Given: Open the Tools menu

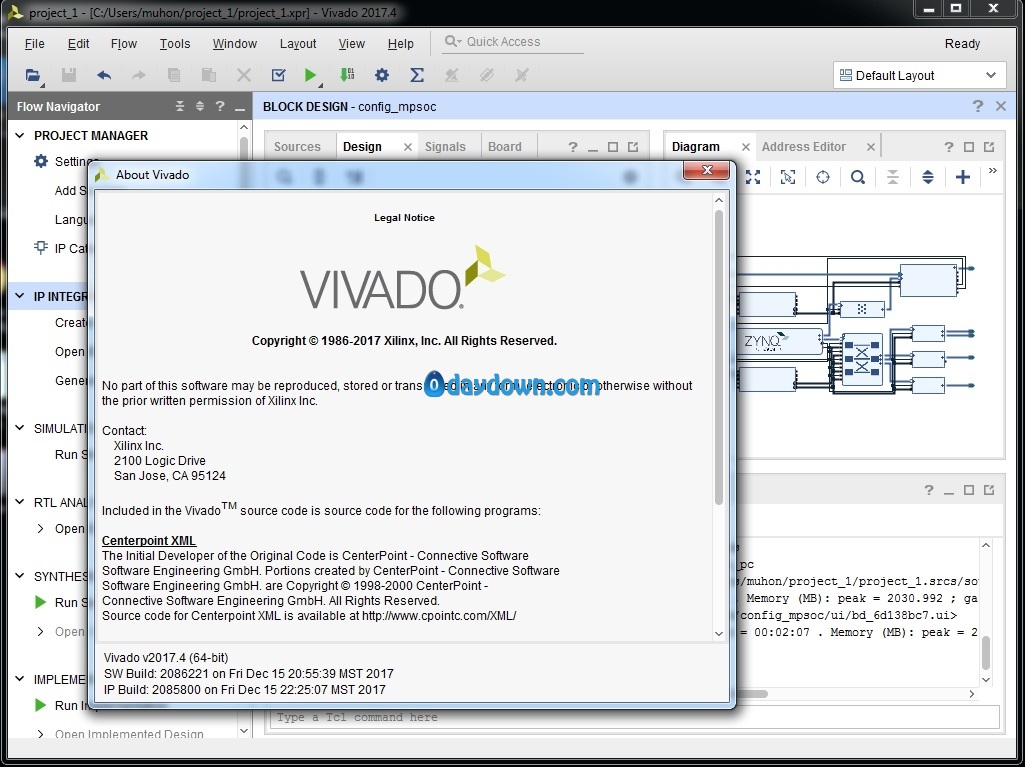Looking at the screenshot, I should (175, 43).
